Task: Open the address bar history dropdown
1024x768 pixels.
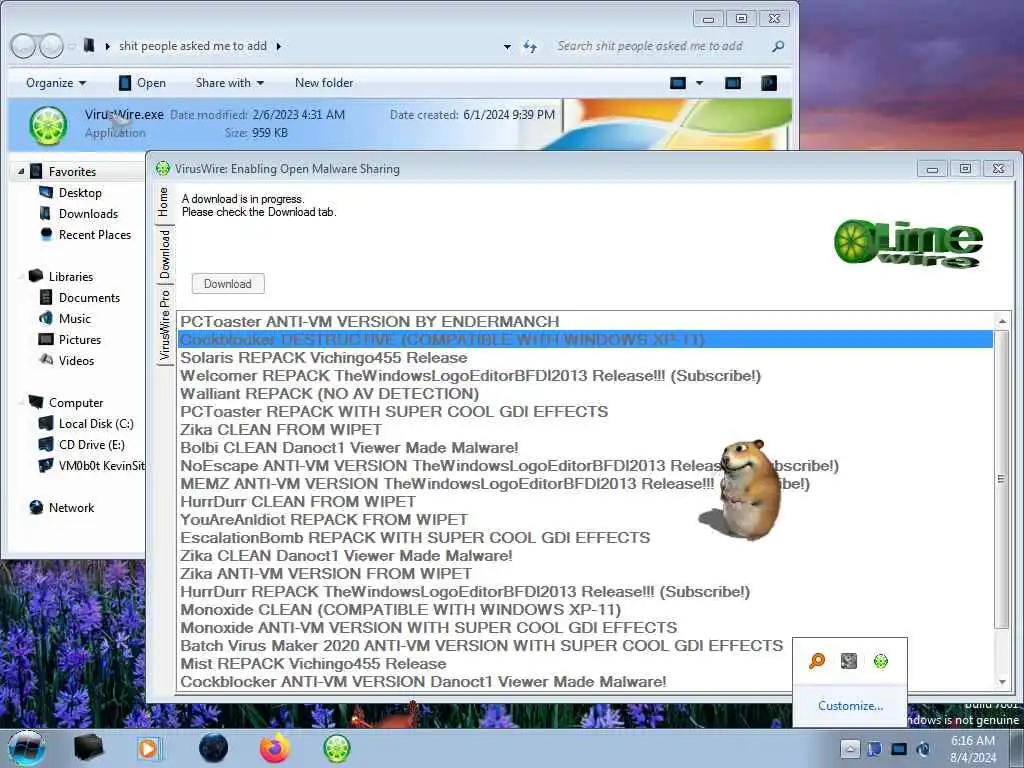Action: pyautogui.click(x=507, y=47)
